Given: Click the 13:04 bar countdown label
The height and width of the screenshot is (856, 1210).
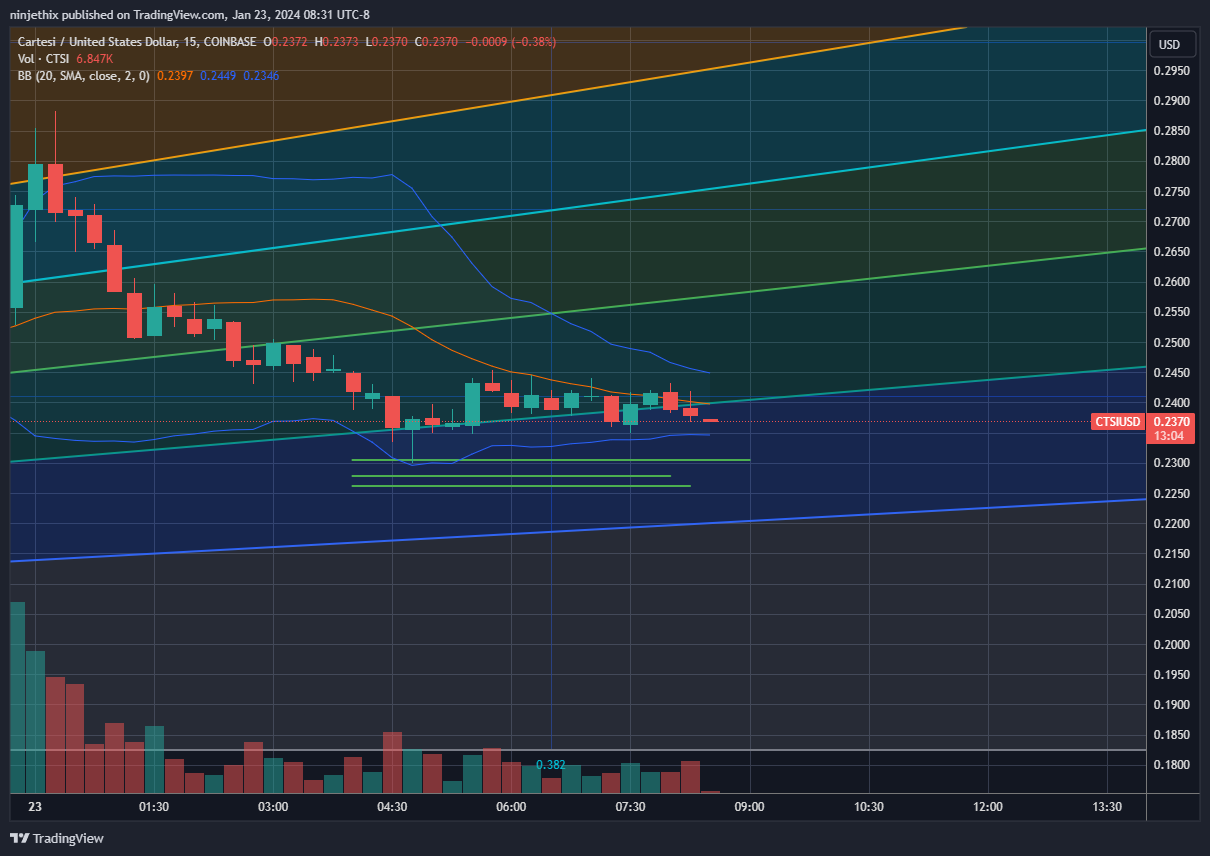Looking at the screenshot, I should pos(1168,436).
